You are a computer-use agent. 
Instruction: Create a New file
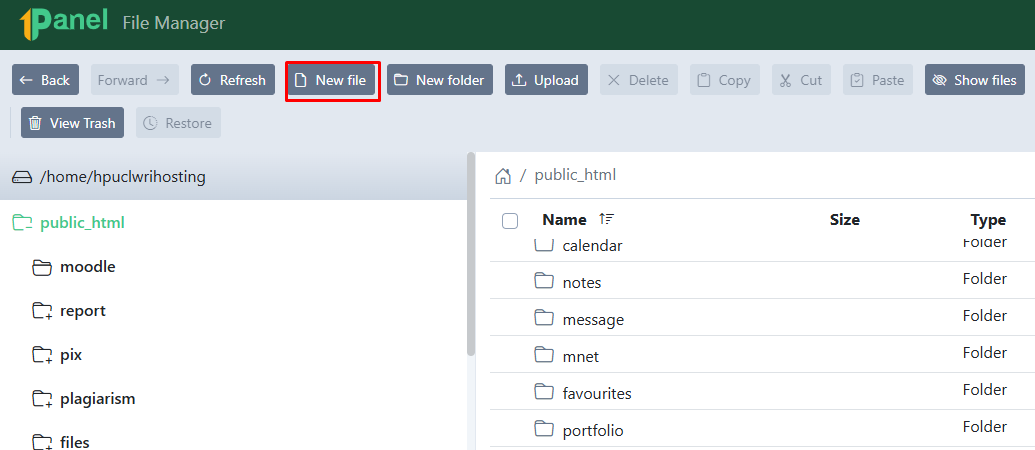coord(331,80)
